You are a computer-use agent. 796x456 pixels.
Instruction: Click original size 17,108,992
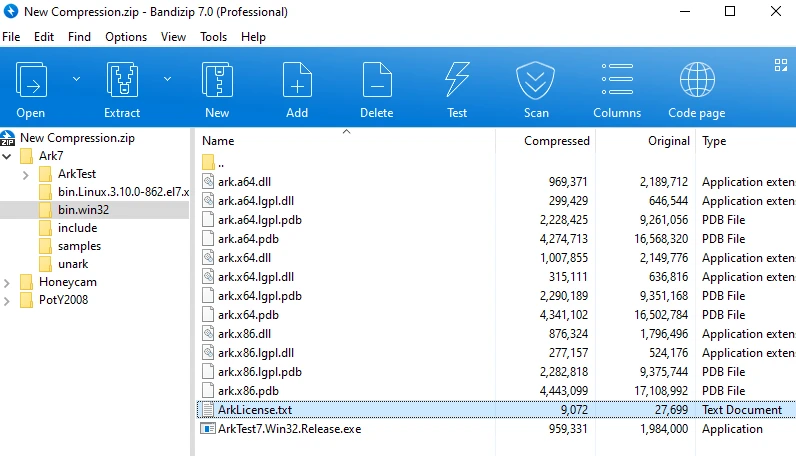(661, 390)
